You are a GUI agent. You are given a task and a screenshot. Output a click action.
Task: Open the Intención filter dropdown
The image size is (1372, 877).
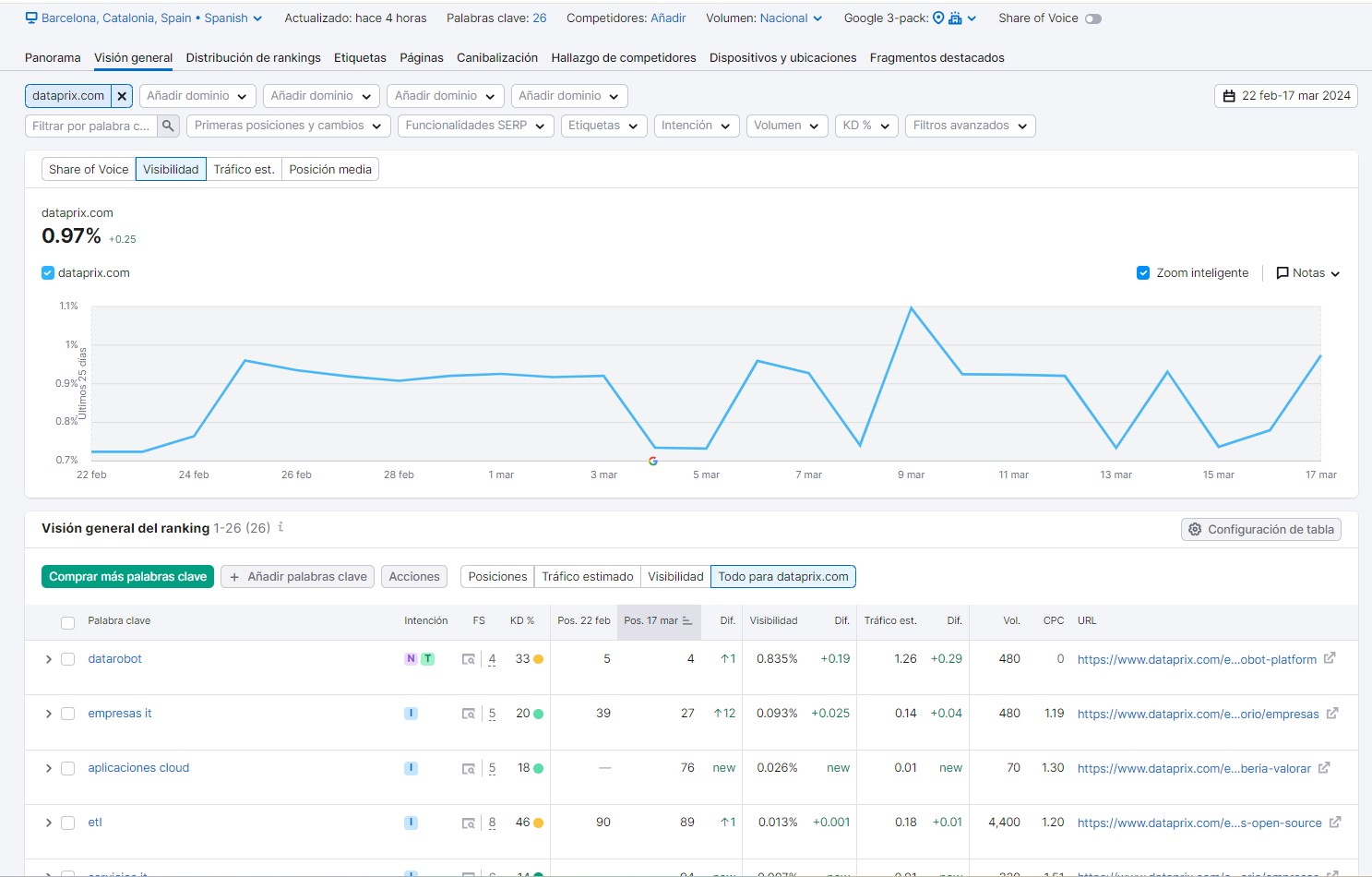pos(696,126)
